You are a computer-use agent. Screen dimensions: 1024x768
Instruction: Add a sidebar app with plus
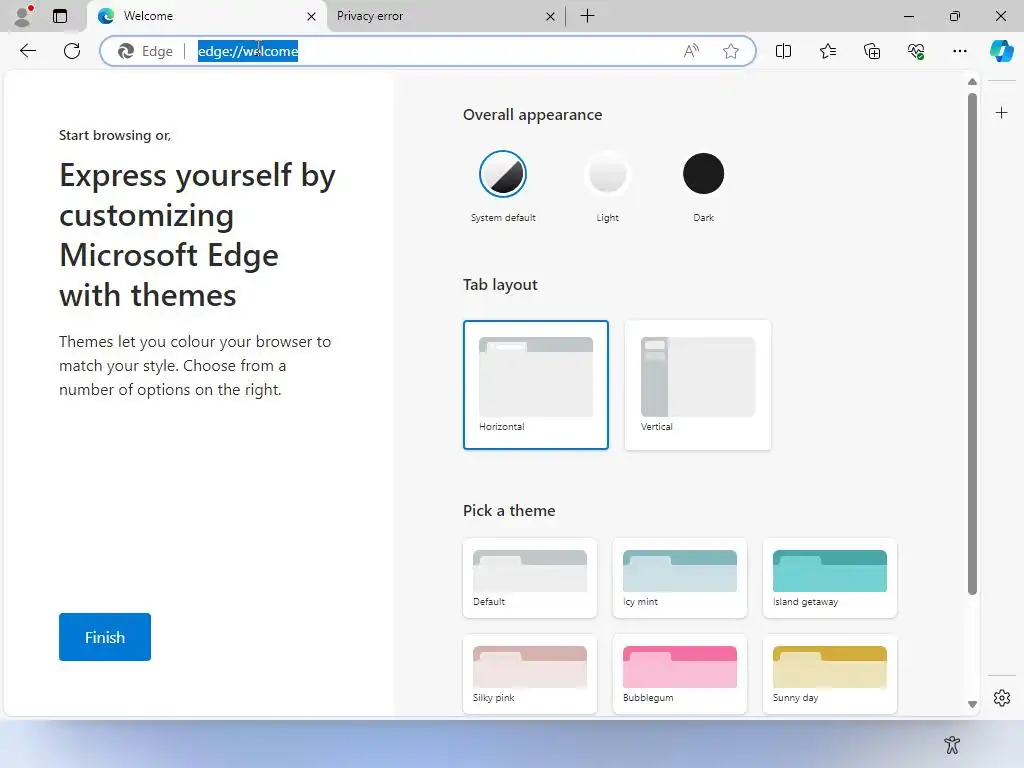[1001, 113]
